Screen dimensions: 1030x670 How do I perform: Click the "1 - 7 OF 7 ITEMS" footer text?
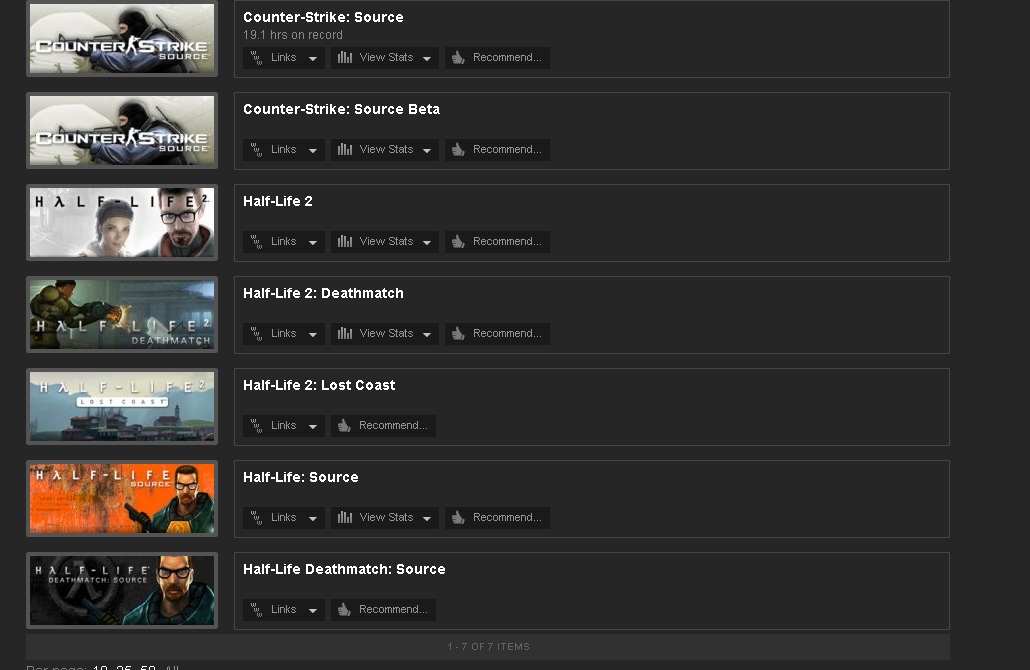488,647
